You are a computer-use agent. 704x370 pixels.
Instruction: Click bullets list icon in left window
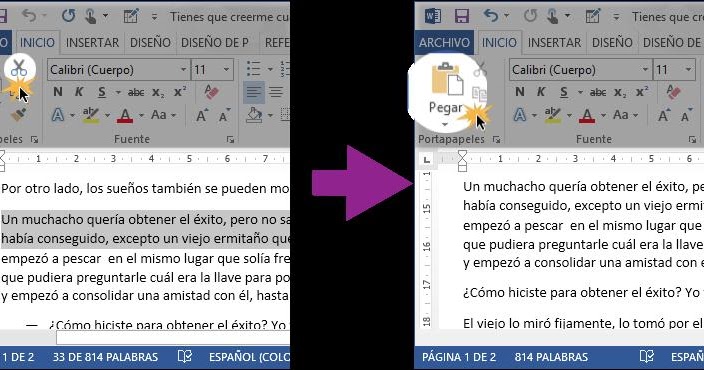254,69
